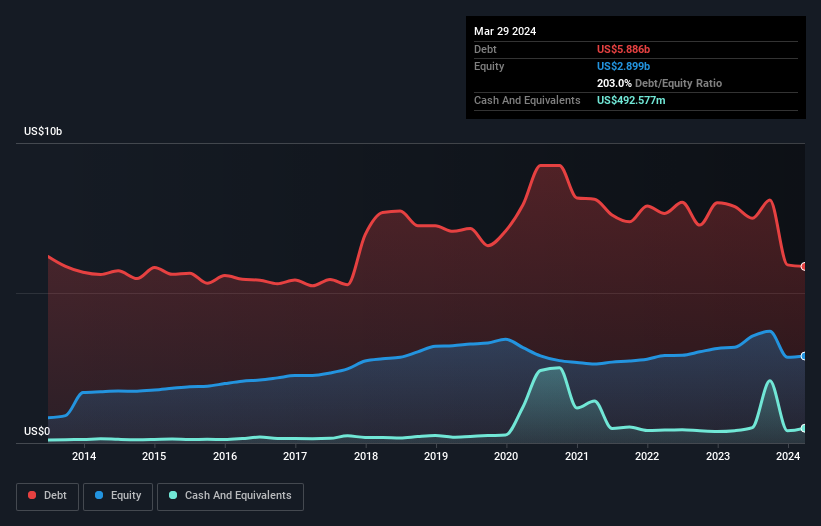Click the teal Cash endpoint marker on chart
The height and width of the screenshot is (526, 821).
pos(804,428)
